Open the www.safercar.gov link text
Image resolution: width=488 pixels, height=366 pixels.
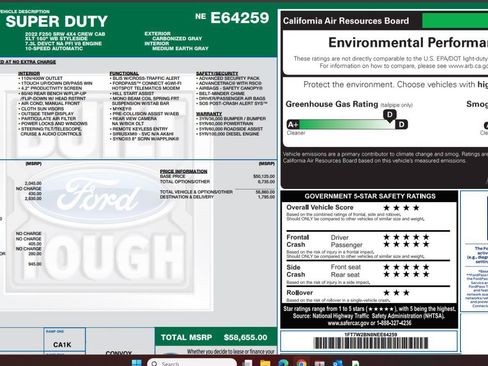point(349,323)
